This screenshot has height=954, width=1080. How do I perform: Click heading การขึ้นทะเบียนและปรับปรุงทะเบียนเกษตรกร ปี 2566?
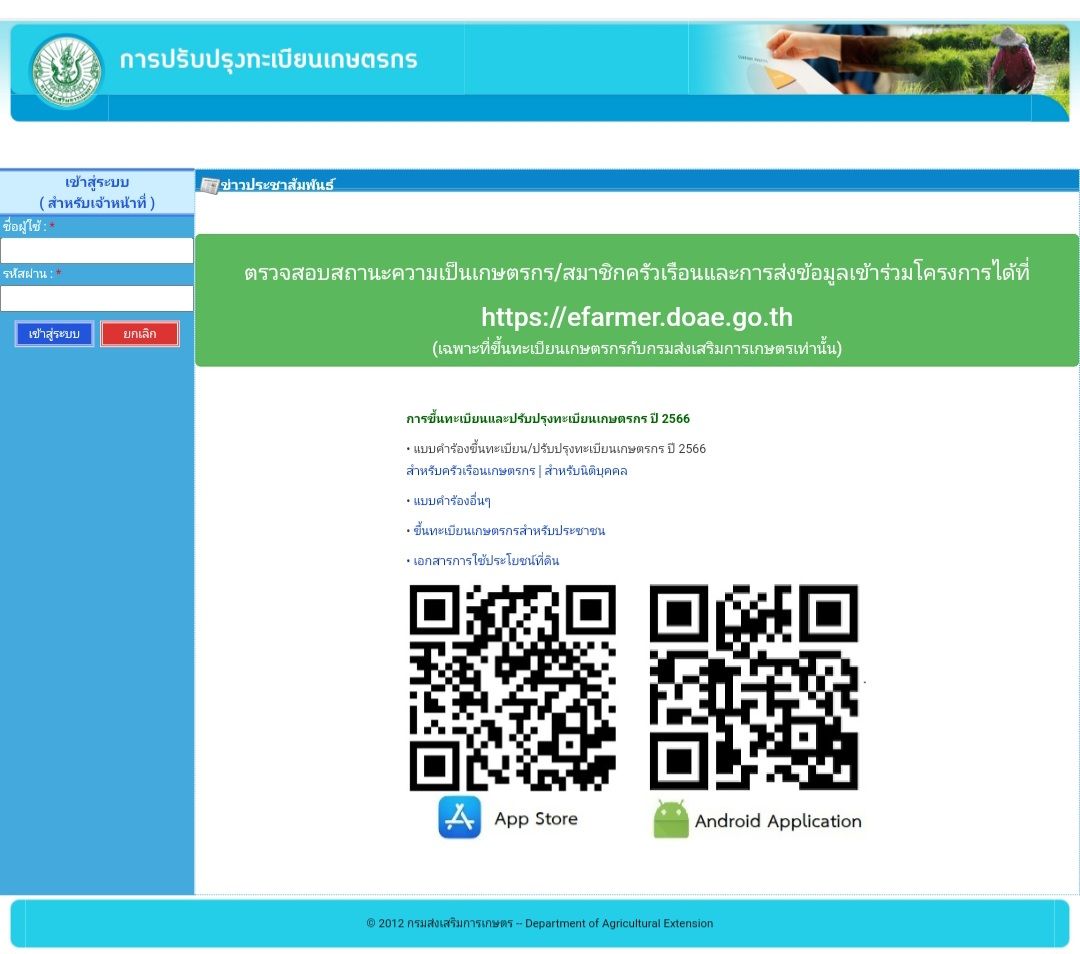click(x=548, y=419)
